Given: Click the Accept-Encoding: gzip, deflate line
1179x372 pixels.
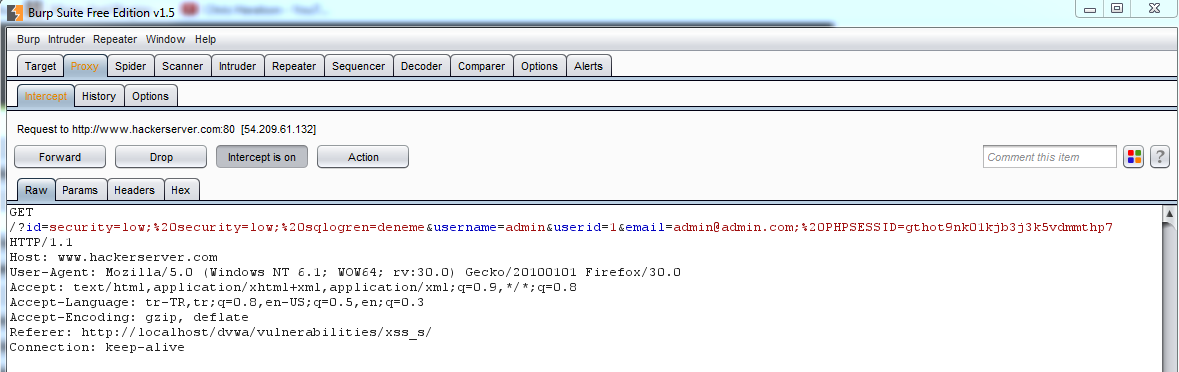Looking at the screenshot, I should click(129, 318).
